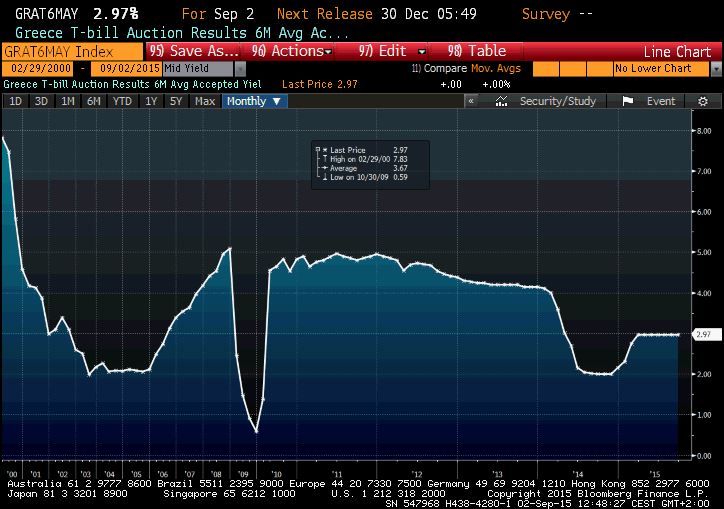Open the Monthly periodicity dropdown
The width and height of the screenshot is (724, 509).
click(x=253, y=101)
